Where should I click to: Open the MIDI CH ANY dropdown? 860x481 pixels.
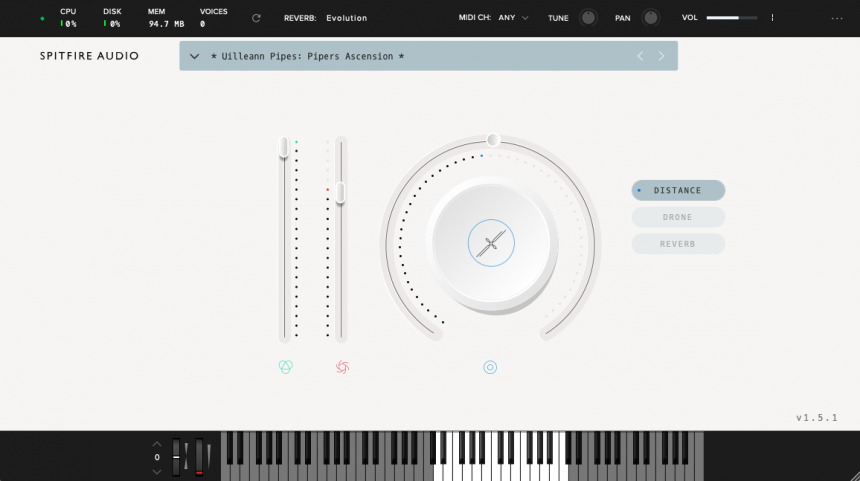pos(513,18)
